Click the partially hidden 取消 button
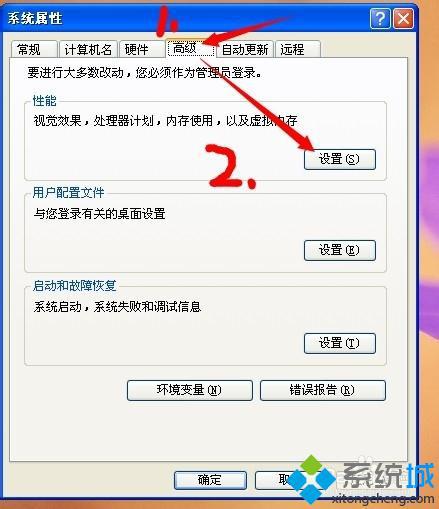 pyautogui.click(x=273, y=480)
